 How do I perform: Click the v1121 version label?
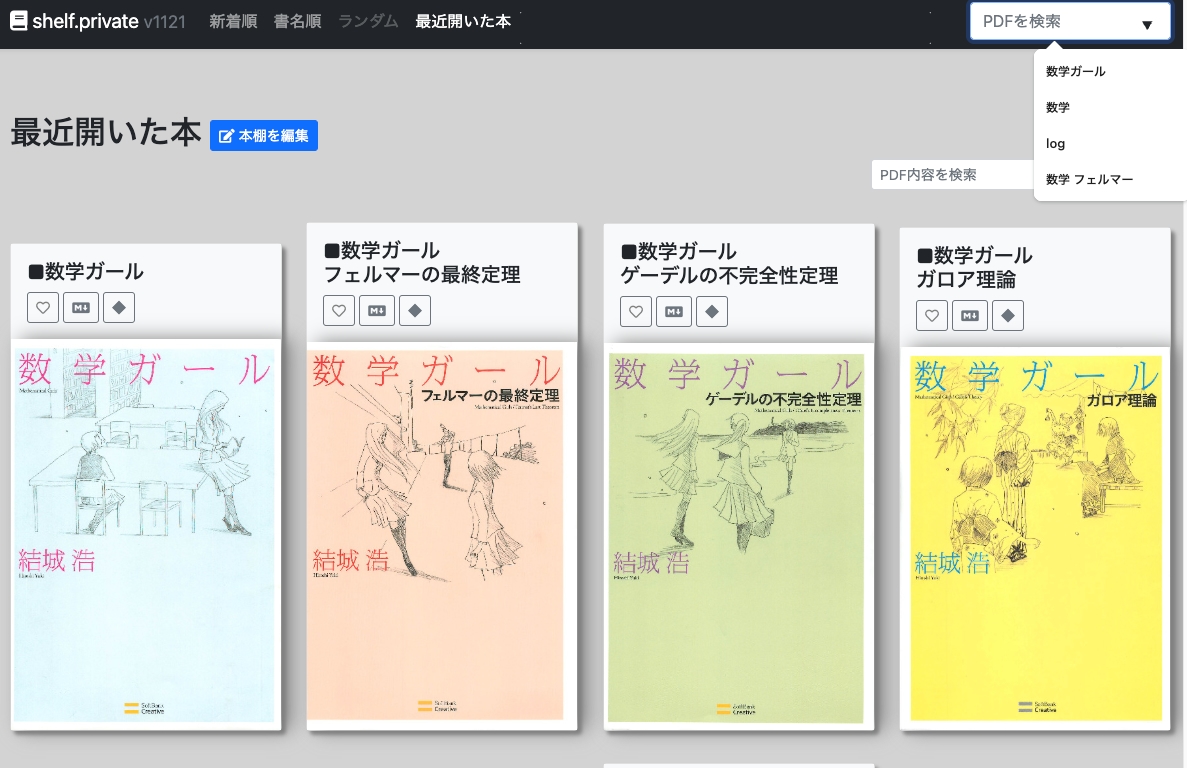click(164, 22)
